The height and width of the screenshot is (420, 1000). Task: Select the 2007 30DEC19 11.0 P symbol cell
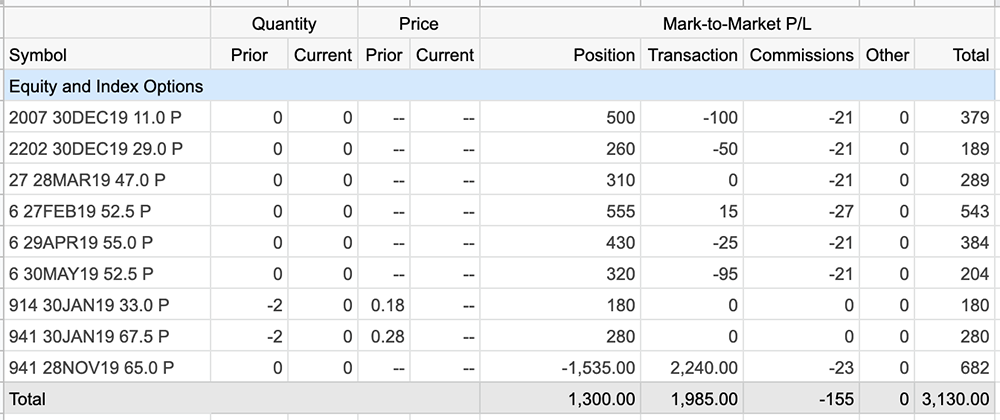pos(108,117)
